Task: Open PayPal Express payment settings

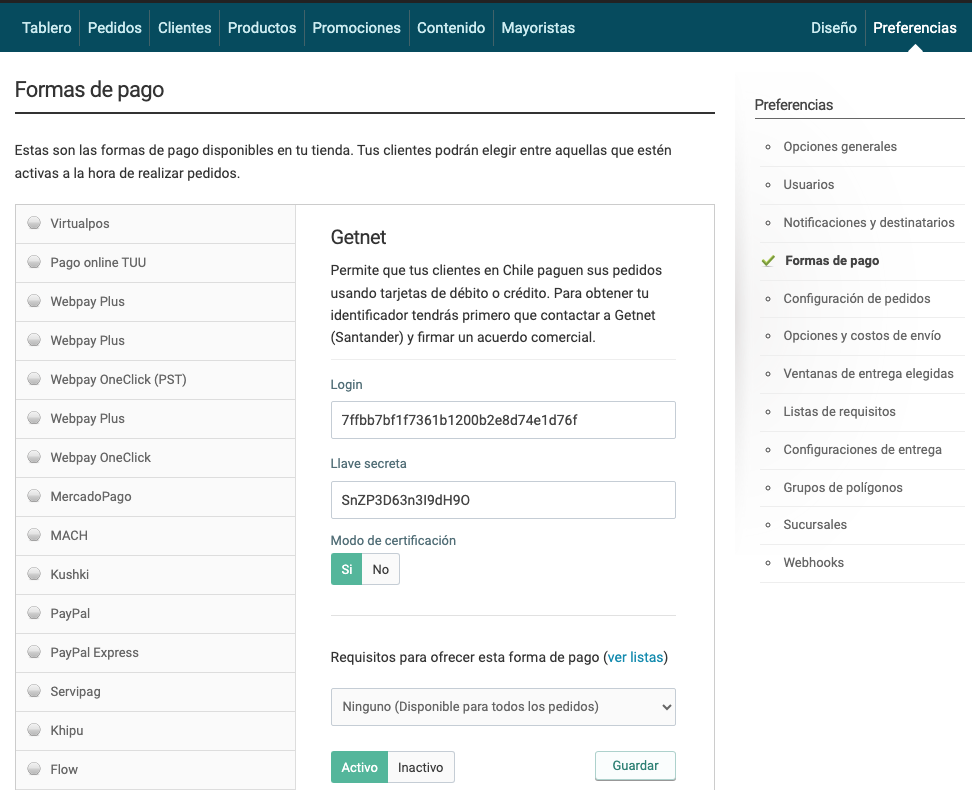Action: (x=156, y=654)
